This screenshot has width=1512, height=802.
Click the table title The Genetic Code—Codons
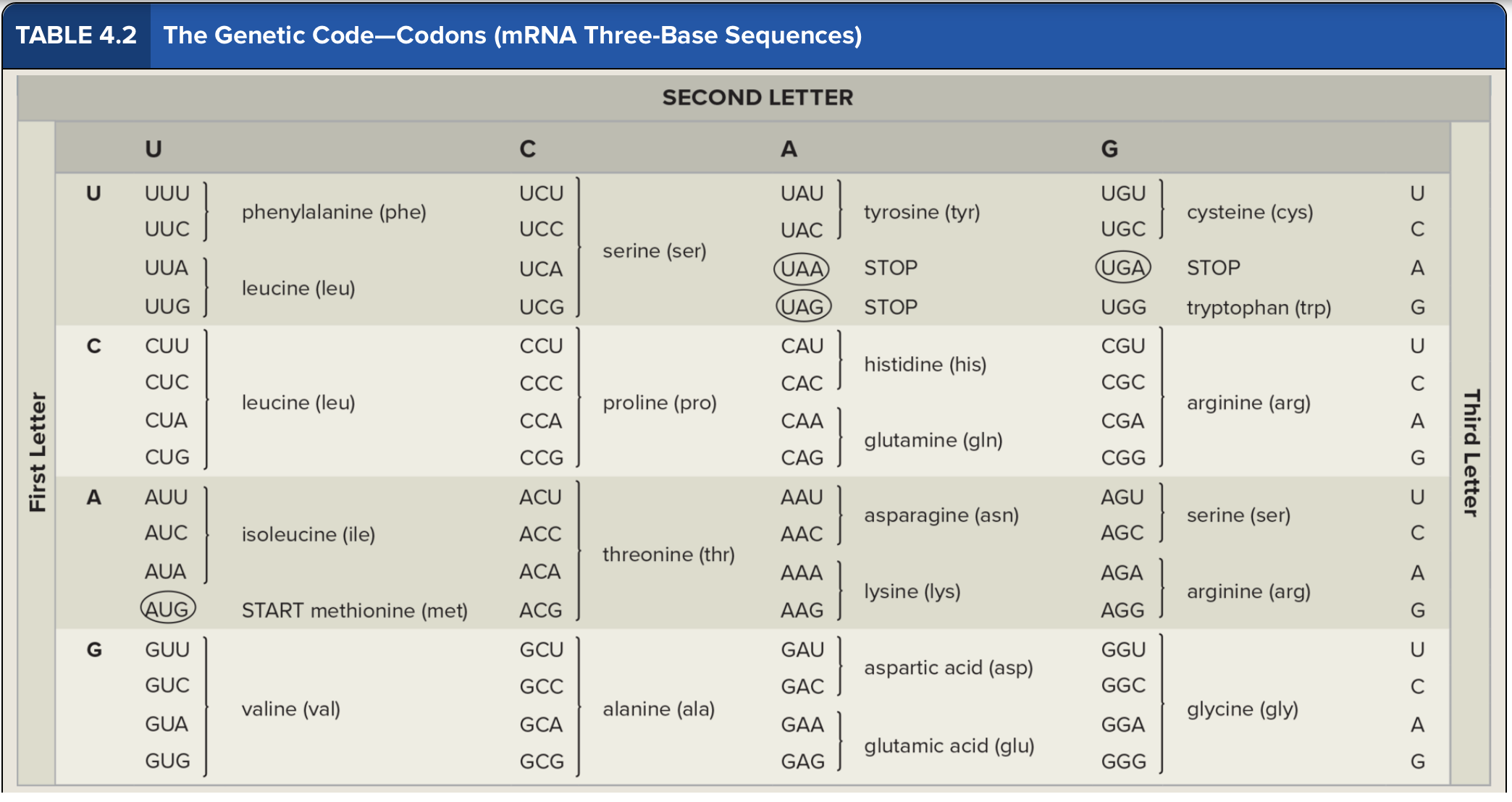click(513, 35)
